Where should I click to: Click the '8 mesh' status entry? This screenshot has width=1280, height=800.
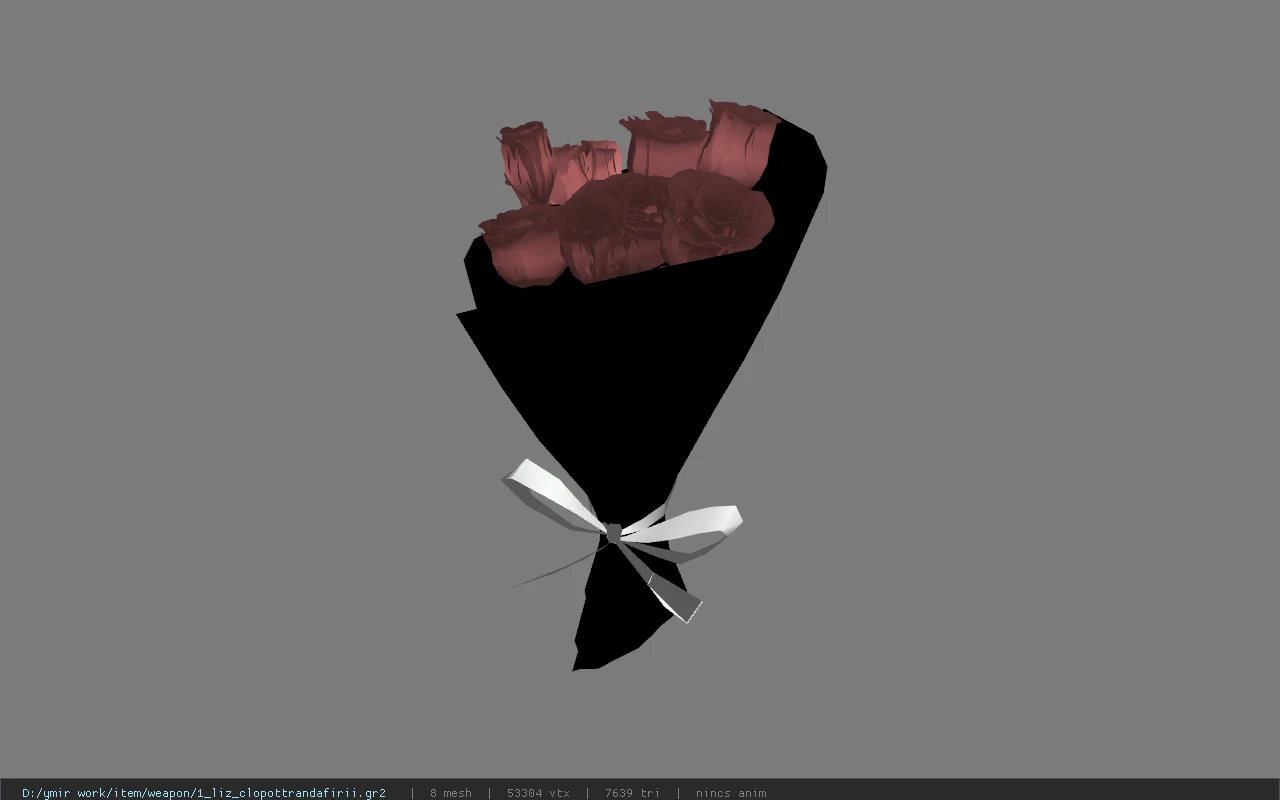click(x=451, y=793)
